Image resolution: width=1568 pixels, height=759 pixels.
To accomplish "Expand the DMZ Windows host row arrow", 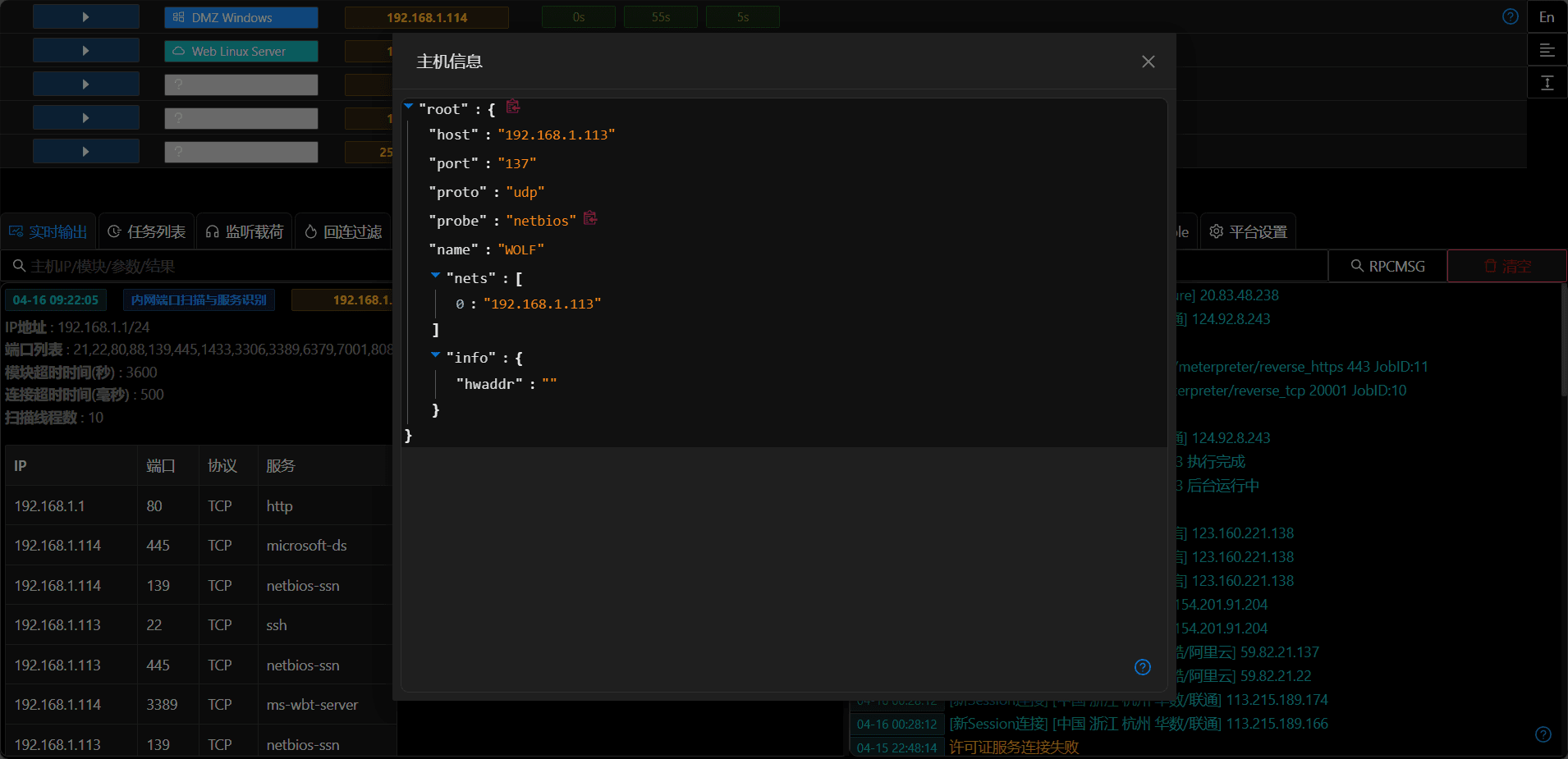I will 86,17.
